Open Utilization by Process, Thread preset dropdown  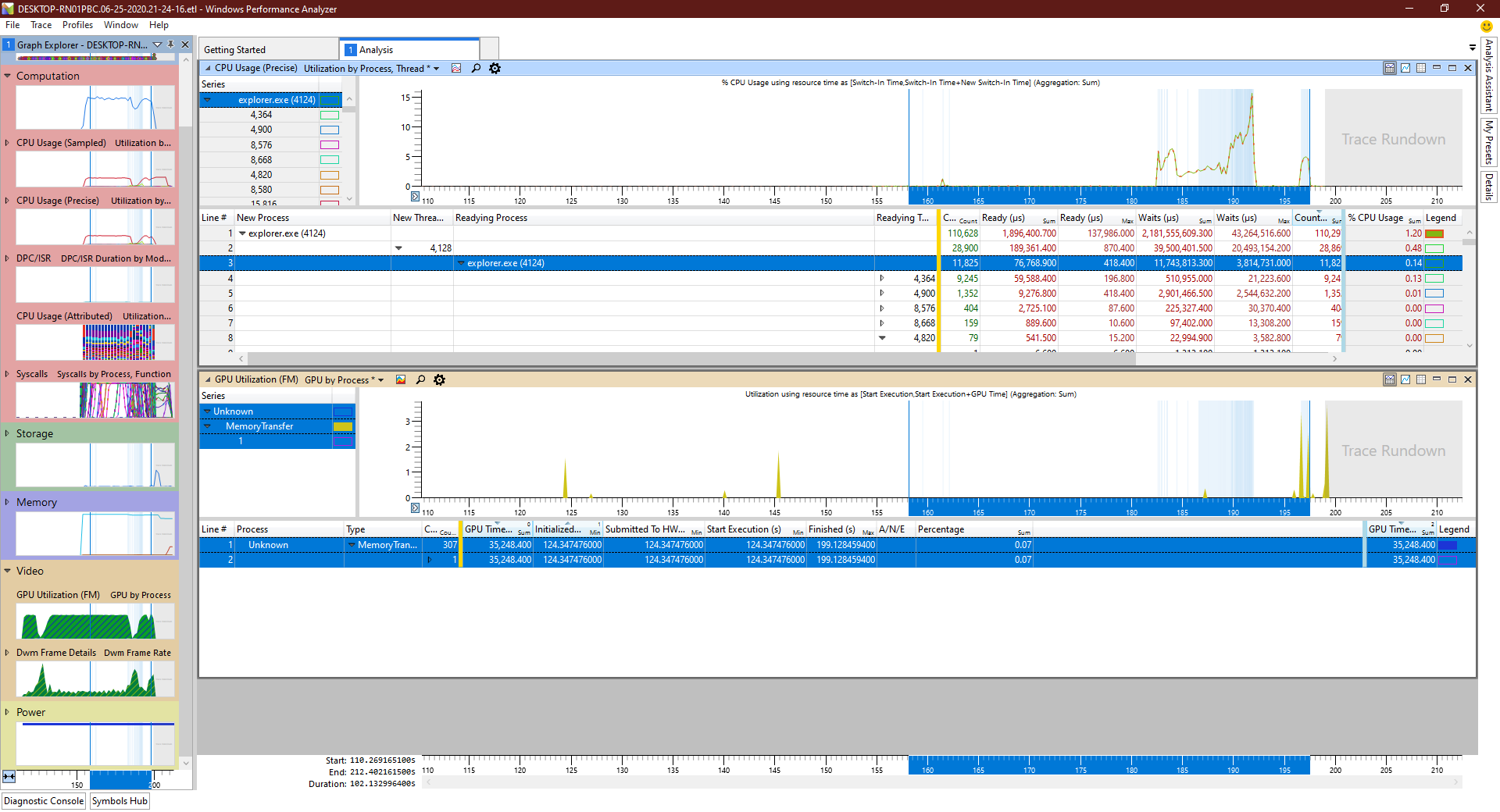(437, 69)
